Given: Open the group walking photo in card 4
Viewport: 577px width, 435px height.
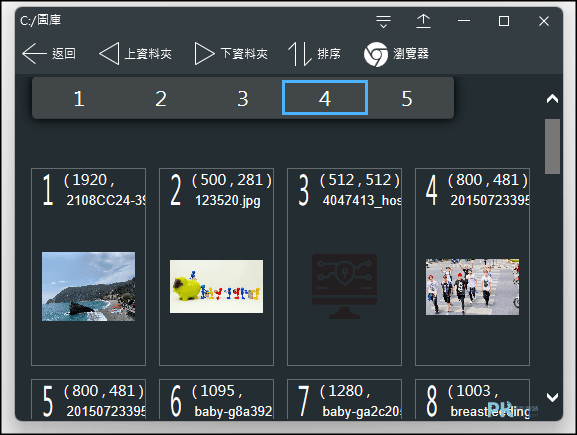Looking at the screenshot, I should 472,287.
